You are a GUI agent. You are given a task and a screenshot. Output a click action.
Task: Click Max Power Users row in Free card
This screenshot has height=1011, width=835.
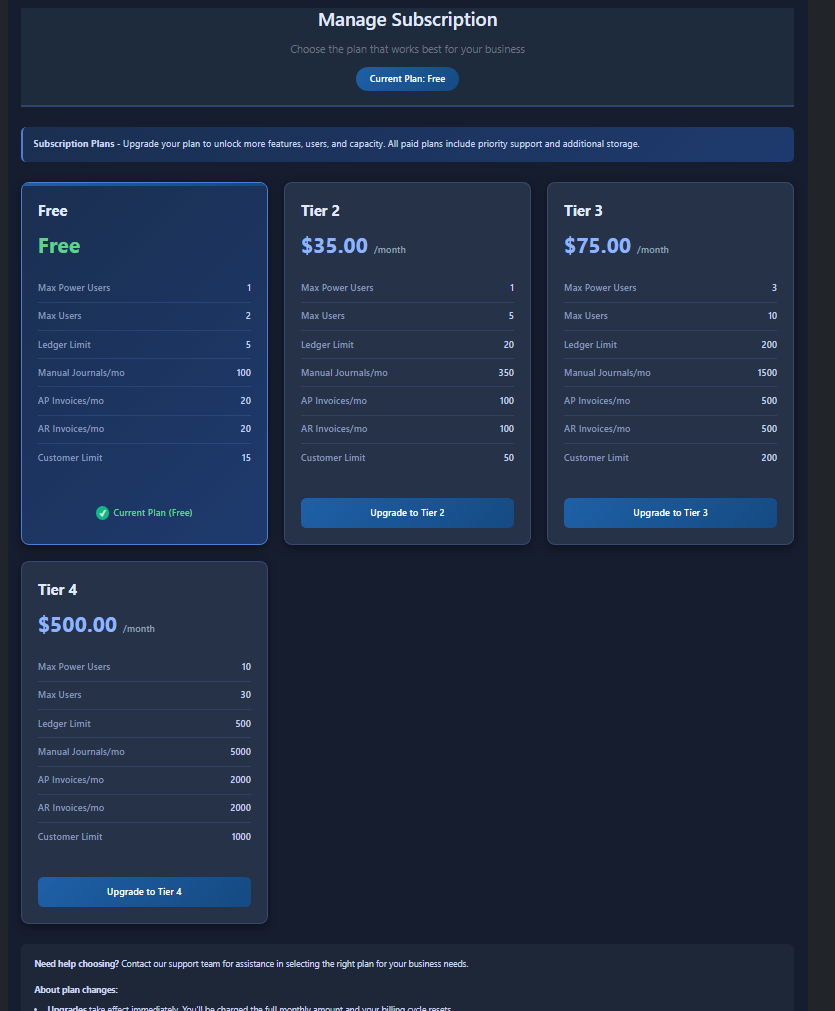(x=144, y=288)
